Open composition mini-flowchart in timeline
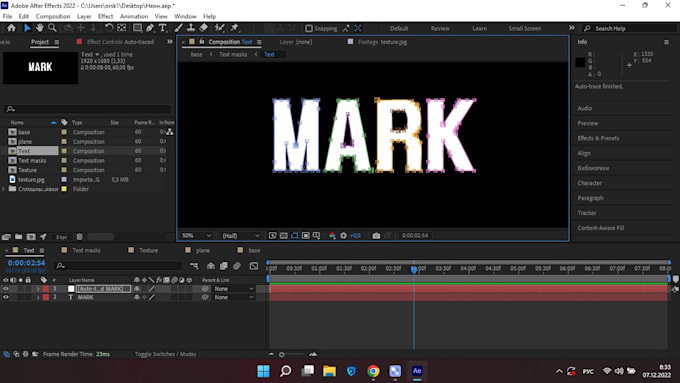The width and height of the screenshot is (680, 383). pos(194,265)
